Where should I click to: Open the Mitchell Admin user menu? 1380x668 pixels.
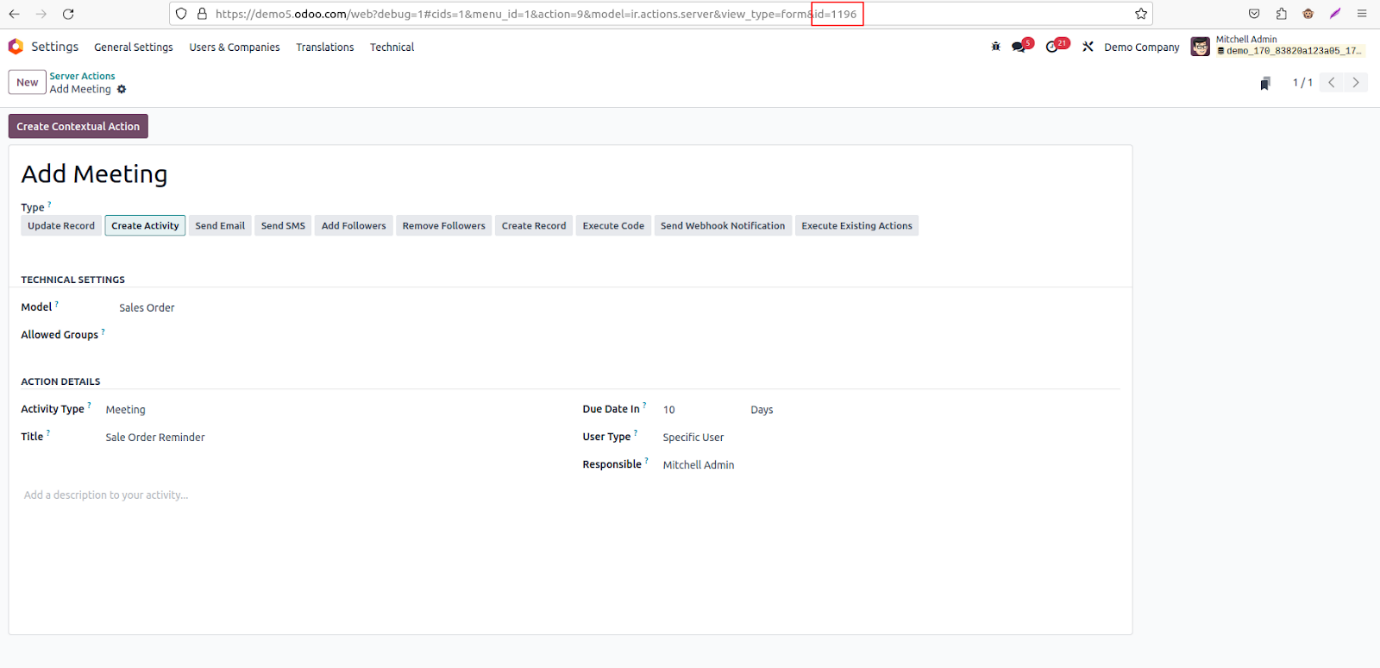(1278, 46)
